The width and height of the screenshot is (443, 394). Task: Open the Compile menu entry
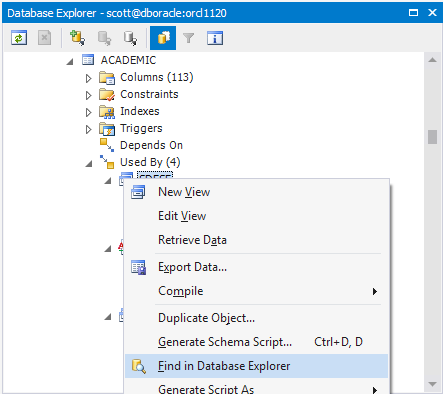[x=256, y=291]
